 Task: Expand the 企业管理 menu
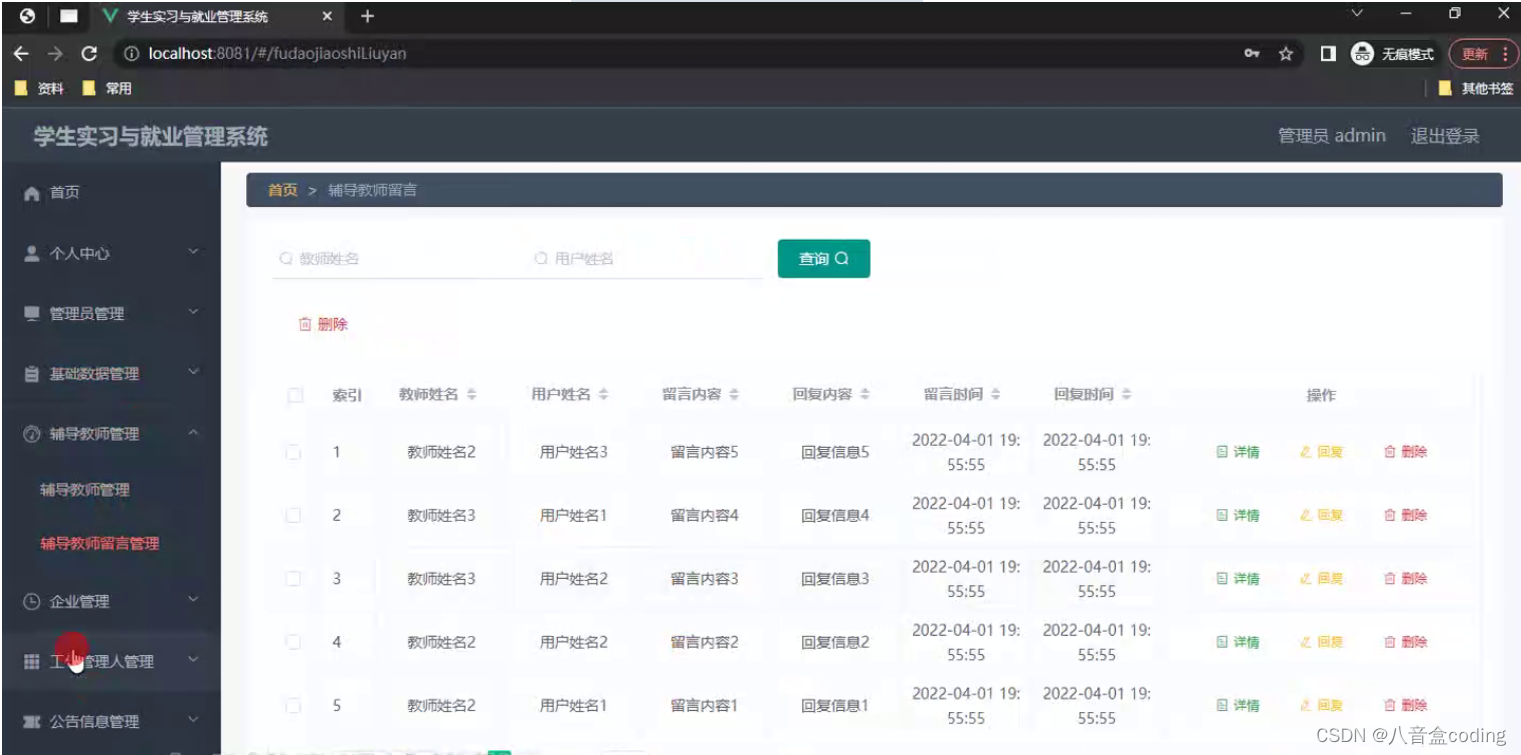point(110,601)
